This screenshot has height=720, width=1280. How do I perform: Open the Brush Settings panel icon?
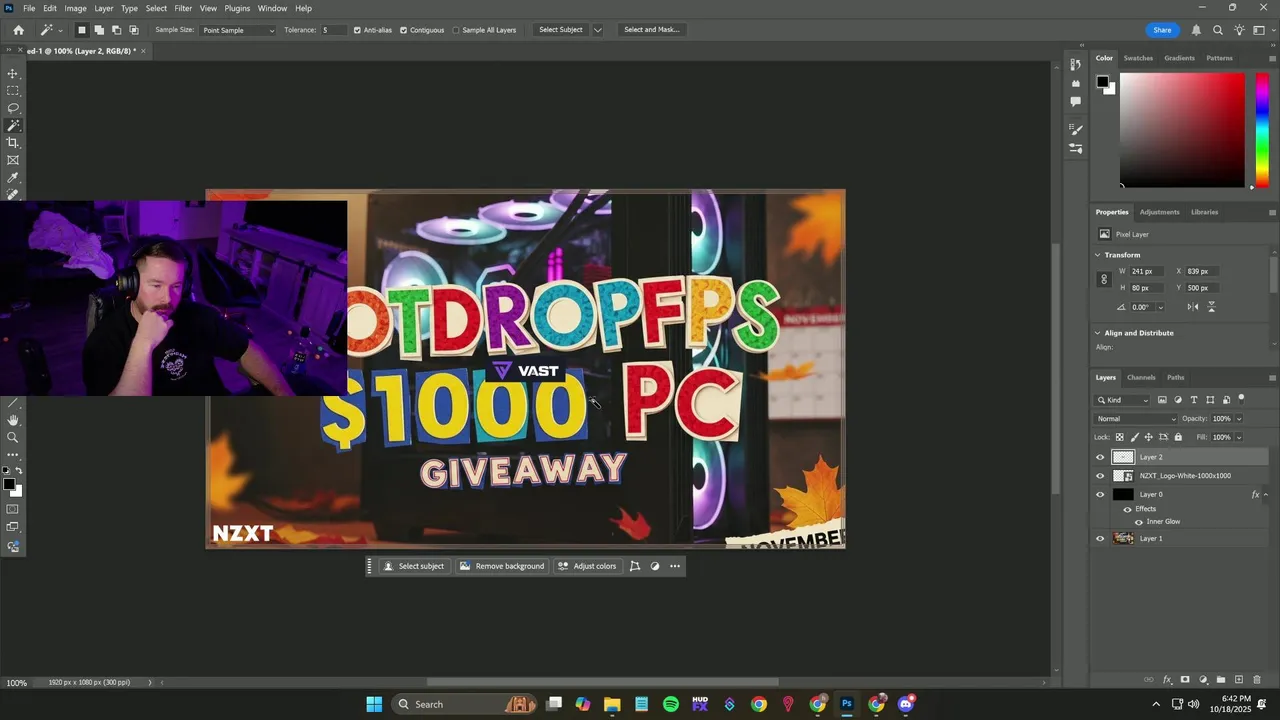[x=1076, y=129]
